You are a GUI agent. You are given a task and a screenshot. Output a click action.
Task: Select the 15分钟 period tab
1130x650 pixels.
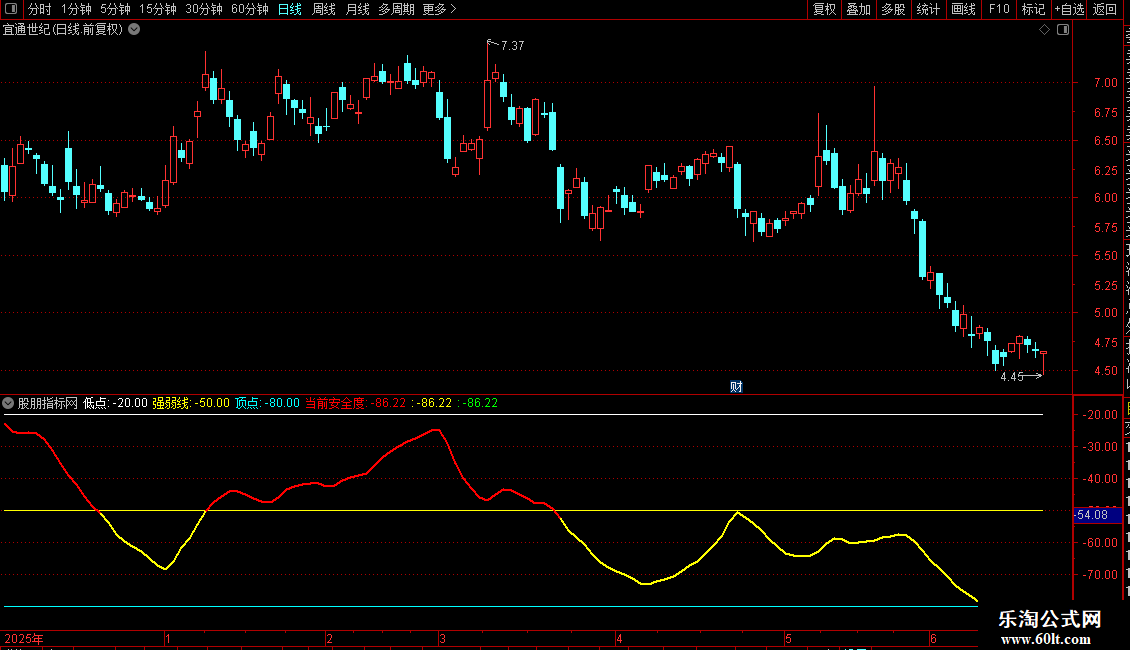[x=158, y=9]
